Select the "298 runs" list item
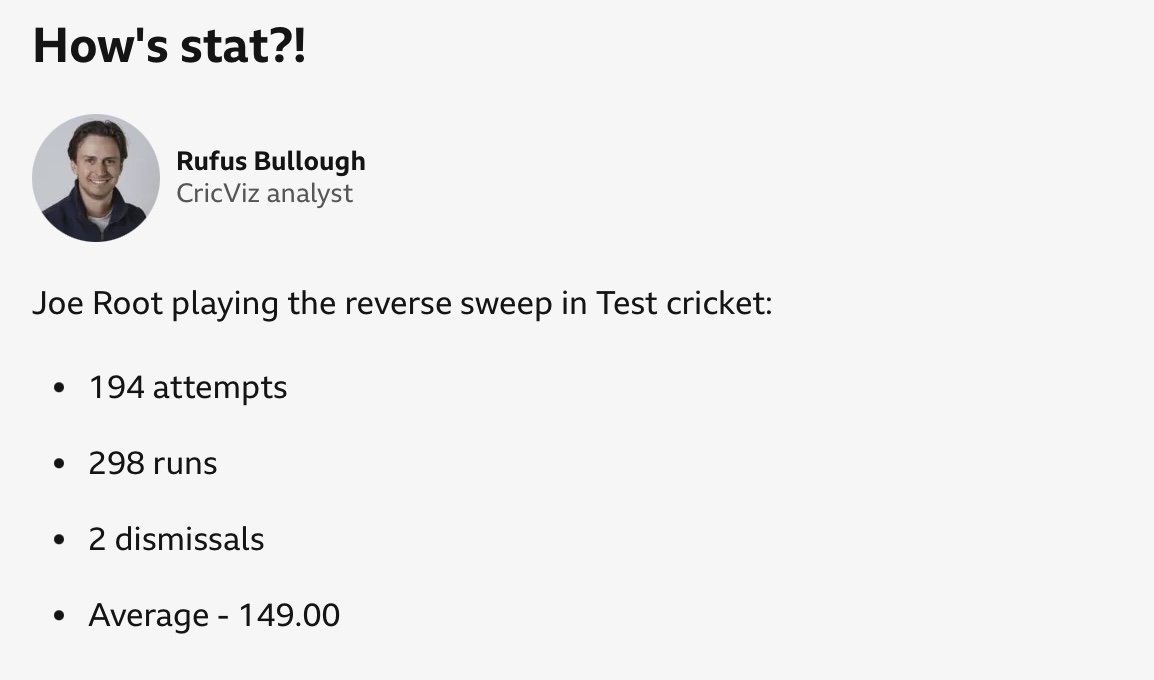1154x680 pixels. coord(153,464)
